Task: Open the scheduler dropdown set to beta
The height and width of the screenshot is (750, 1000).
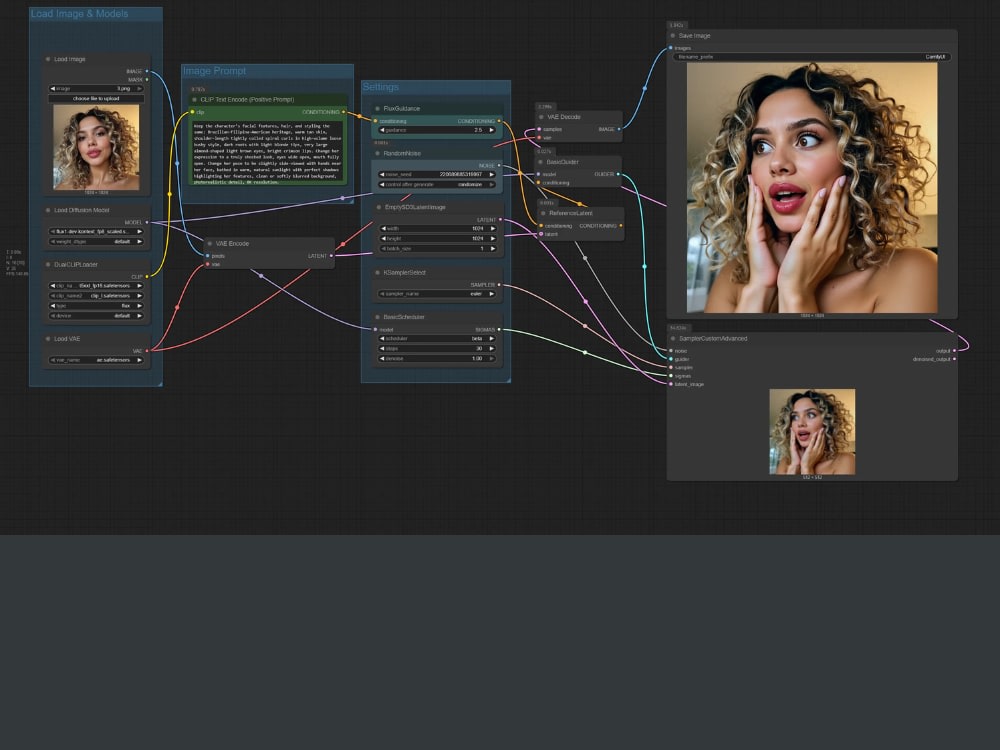Action: point(438,339)
